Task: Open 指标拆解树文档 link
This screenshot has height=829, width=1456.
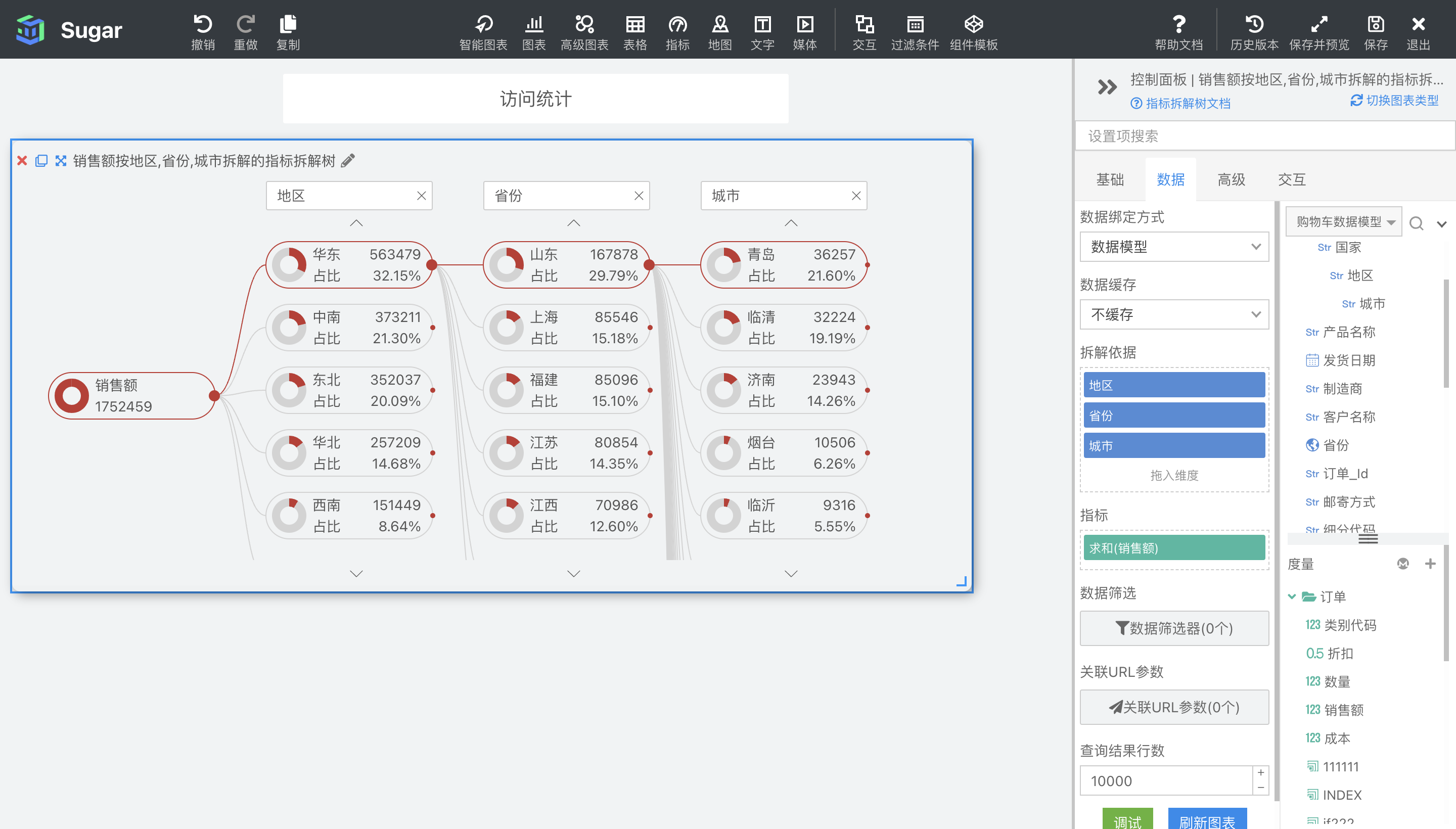Action: 1181,103
